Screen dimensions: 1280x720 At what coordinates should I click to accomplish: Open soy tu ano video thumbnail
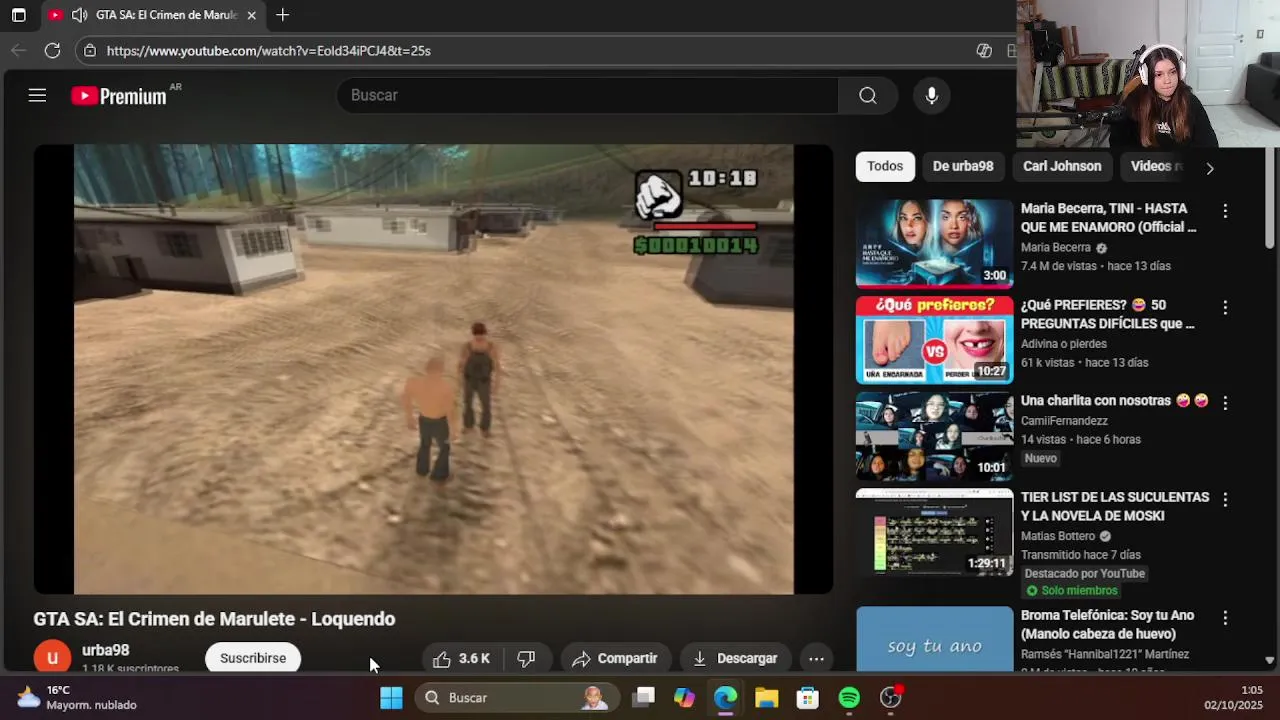(934, 639)
